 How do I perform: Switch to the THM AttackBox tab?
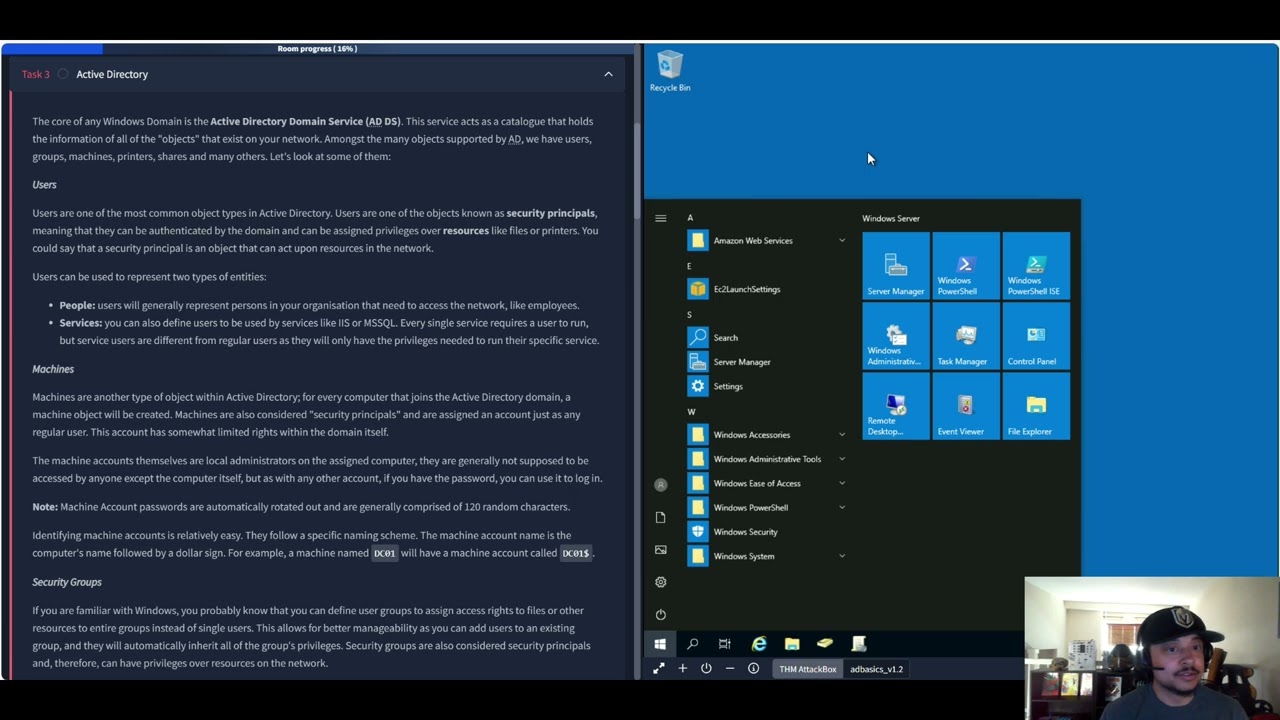[807, 669]
